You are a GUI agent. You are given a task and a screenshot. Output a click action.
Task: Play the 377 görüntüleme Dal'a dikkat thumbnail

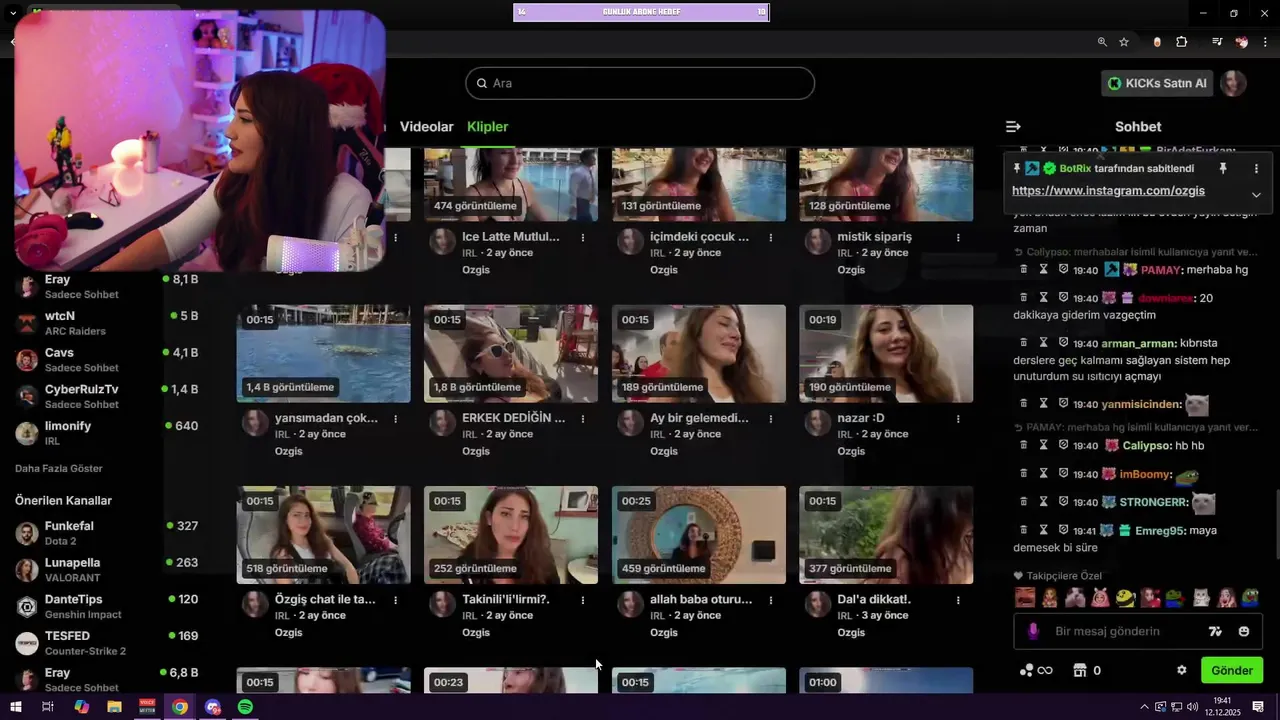(x=886, y=535)
